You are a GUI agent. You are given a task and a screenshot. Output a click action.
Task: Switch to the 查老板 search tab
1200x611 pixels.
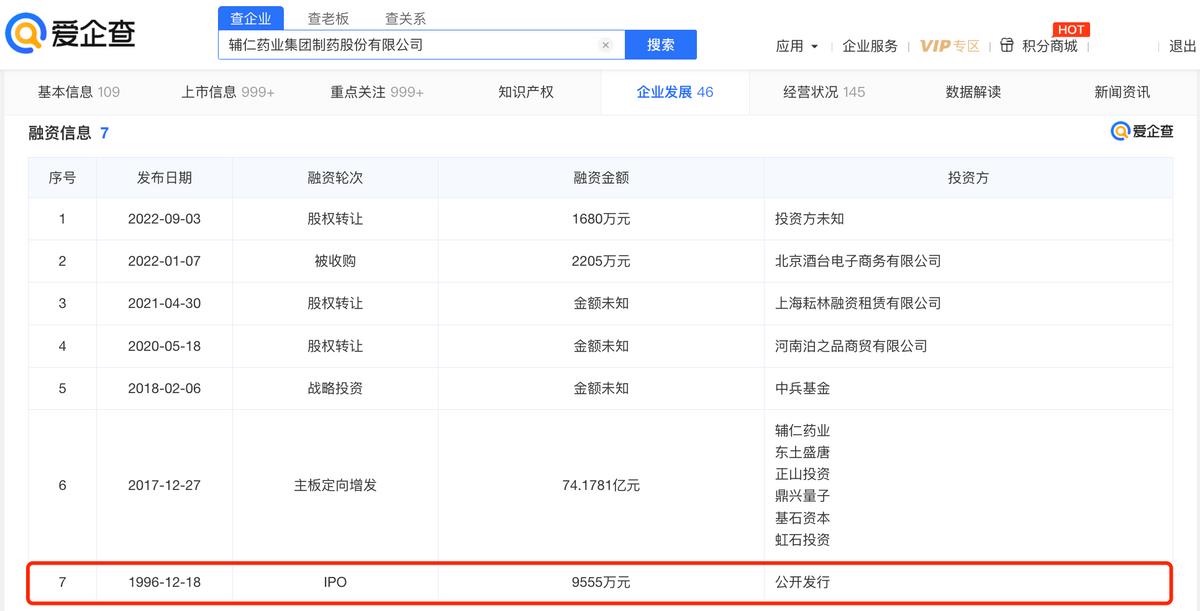[327, 18]
